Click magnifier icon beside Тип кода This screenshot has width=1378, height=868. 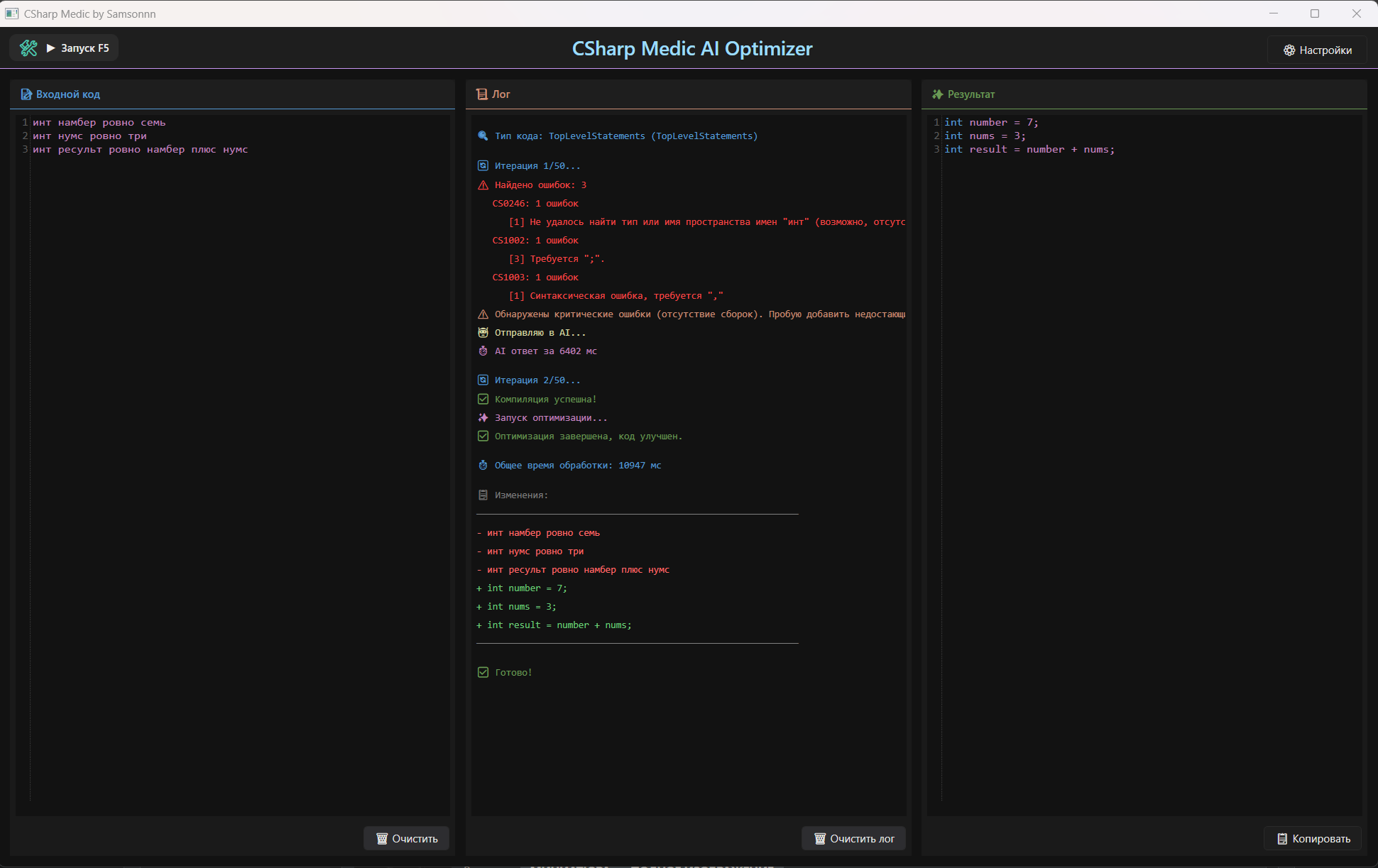pyautogui.click(x=483, y=136)
